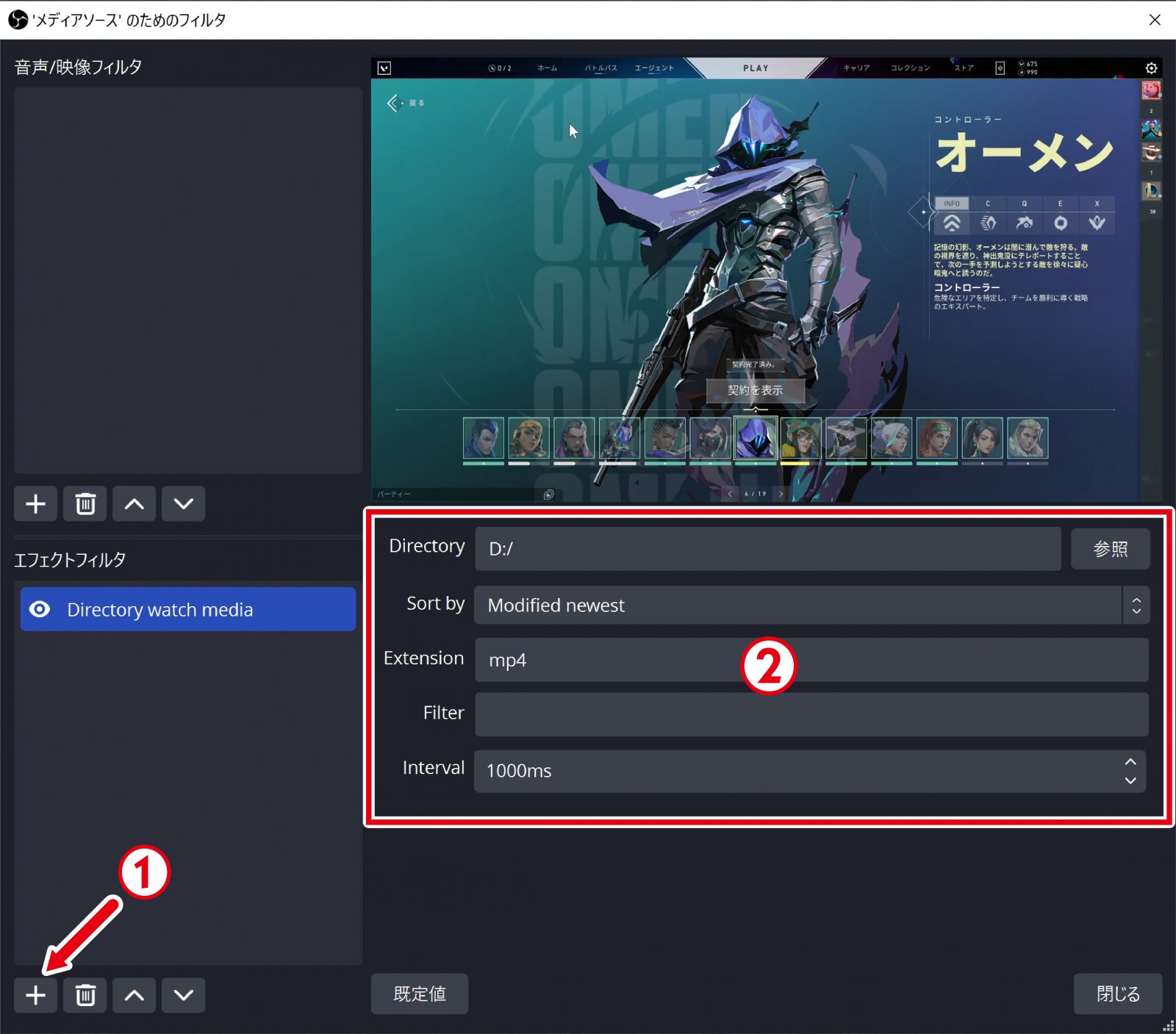Viewport: 1176px width, 1034px height.
Task: Toggle visibility of Directory watch media filter
Action: click(x=40, y=609)
